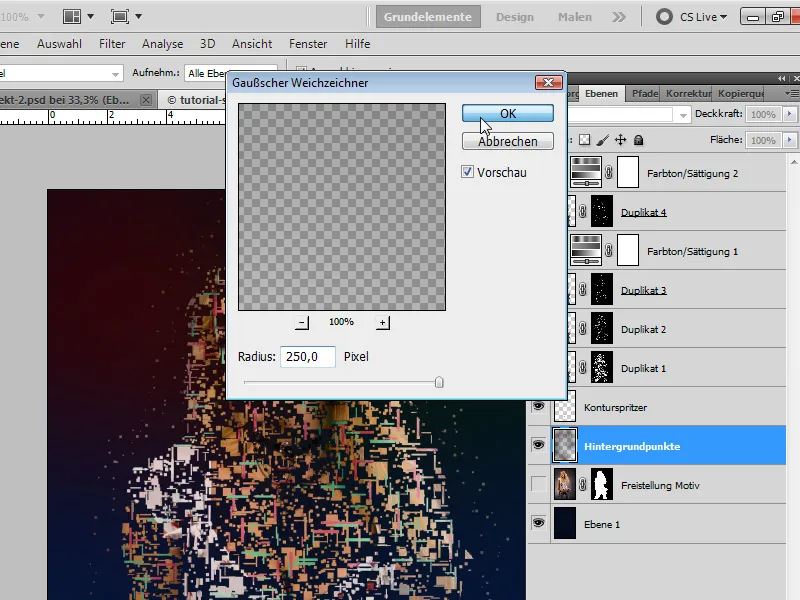Select the Farbton/Sättigung 1 adjustment layer
Screen dimensions: 800x600
pyautogui.click(x=692, y=252)
